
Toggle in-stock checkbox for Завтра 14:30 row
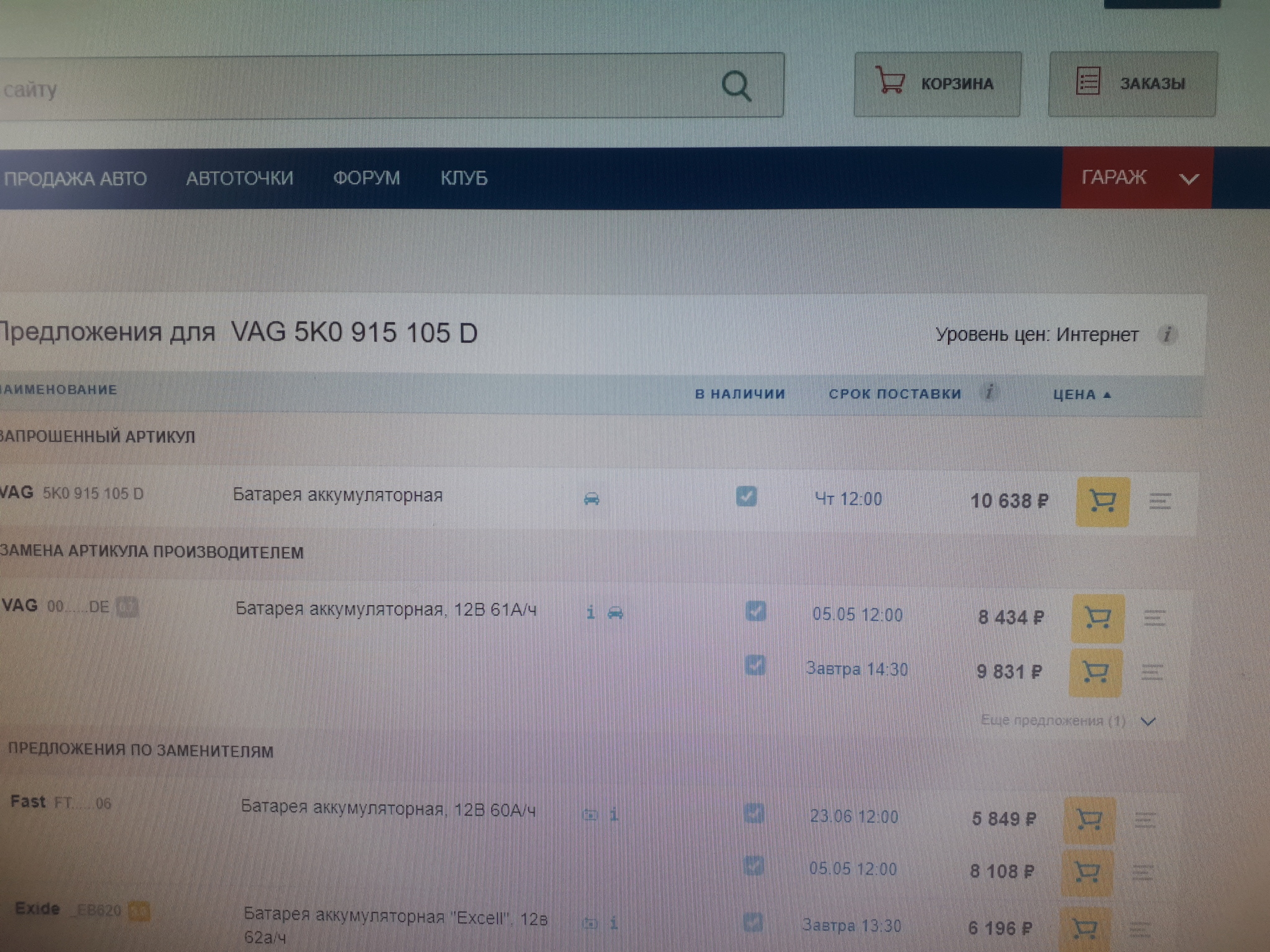pyautogui.click(x=755, y=666)
